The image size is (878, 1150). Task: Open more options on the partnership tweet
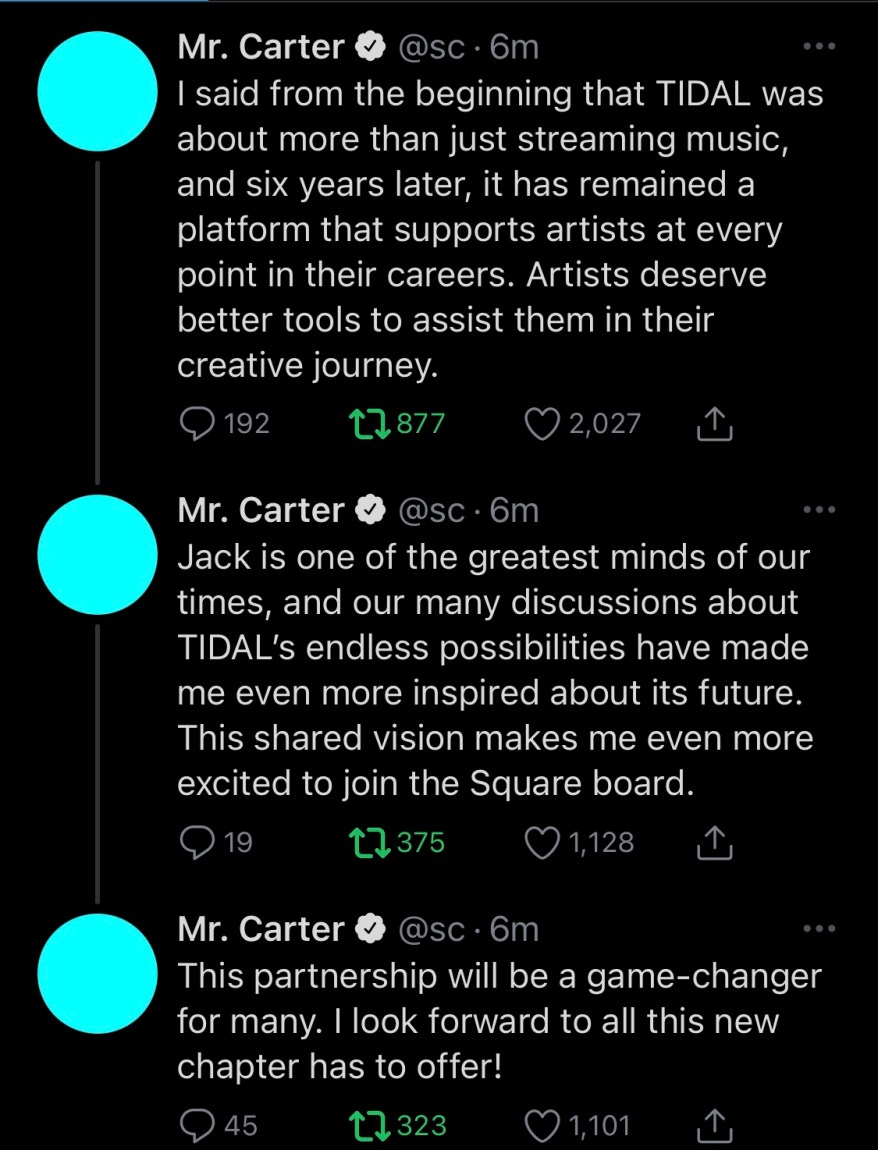tap(820, 929)
